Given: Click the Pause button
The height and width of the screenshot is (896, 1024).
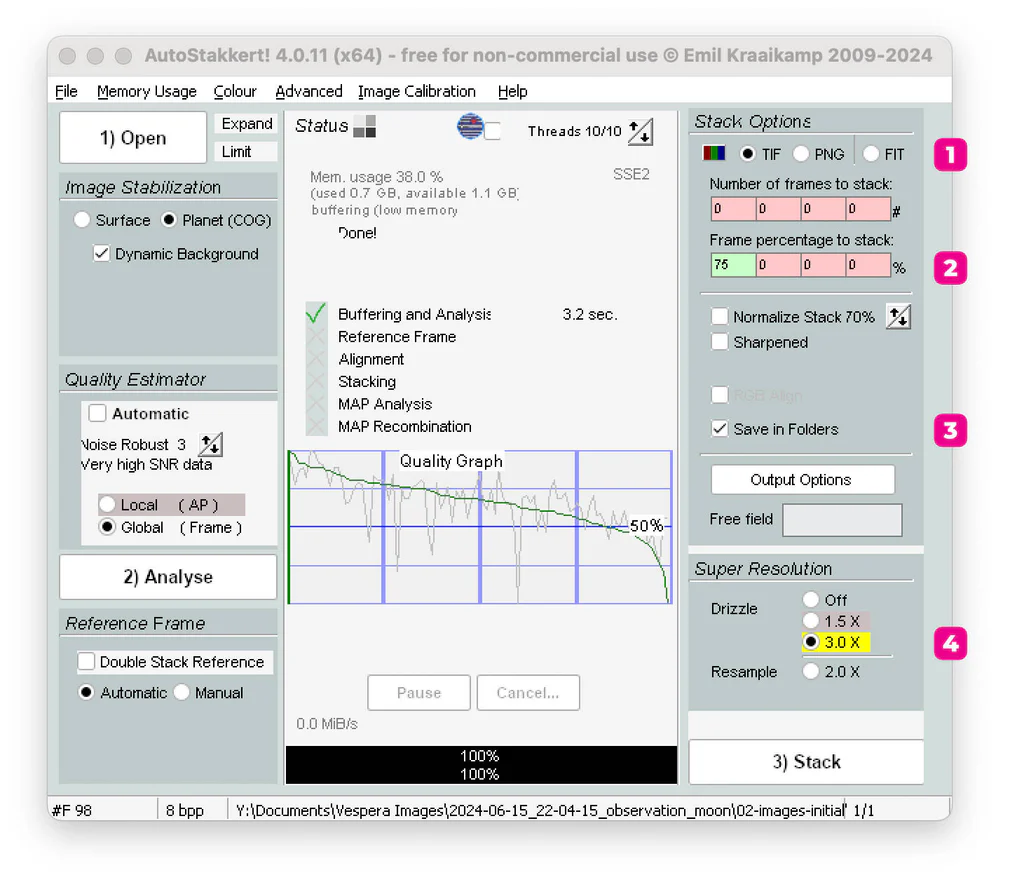Looking at the screenshot, I should pyautogui.click(x=419, y=692).
